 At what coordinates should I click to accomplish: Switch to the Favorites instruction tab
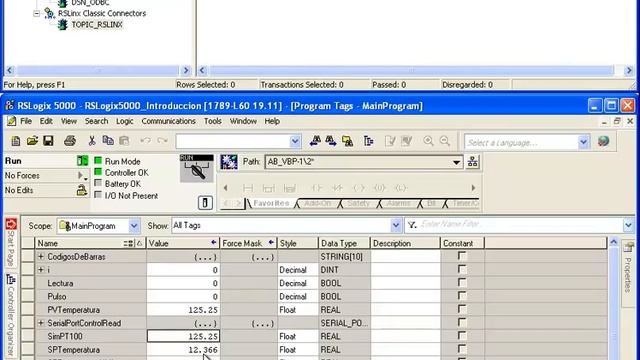click(271, 203)
